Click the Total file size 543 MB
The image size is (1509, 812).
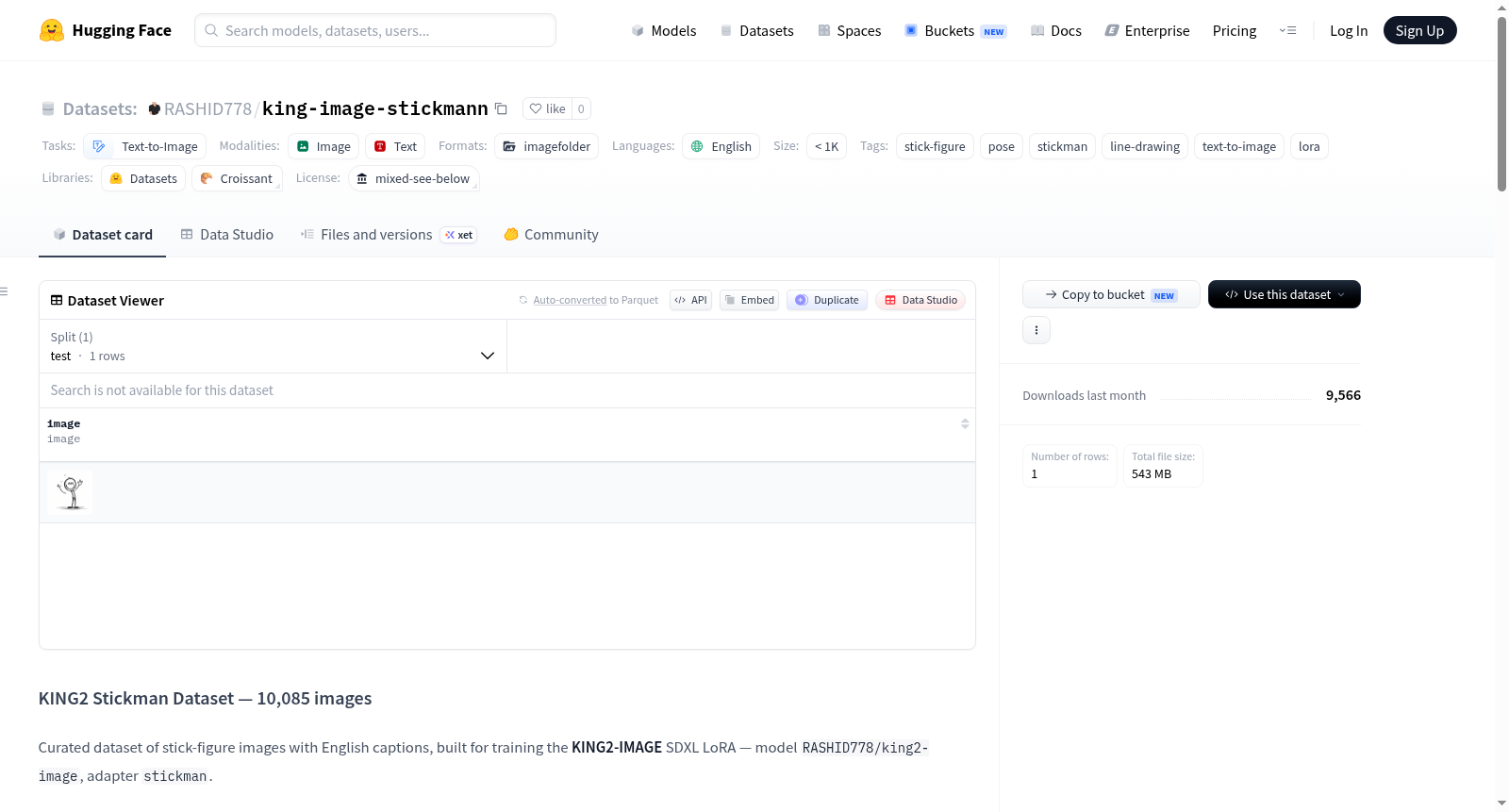pyautogui.click(x=1163, y=466)
